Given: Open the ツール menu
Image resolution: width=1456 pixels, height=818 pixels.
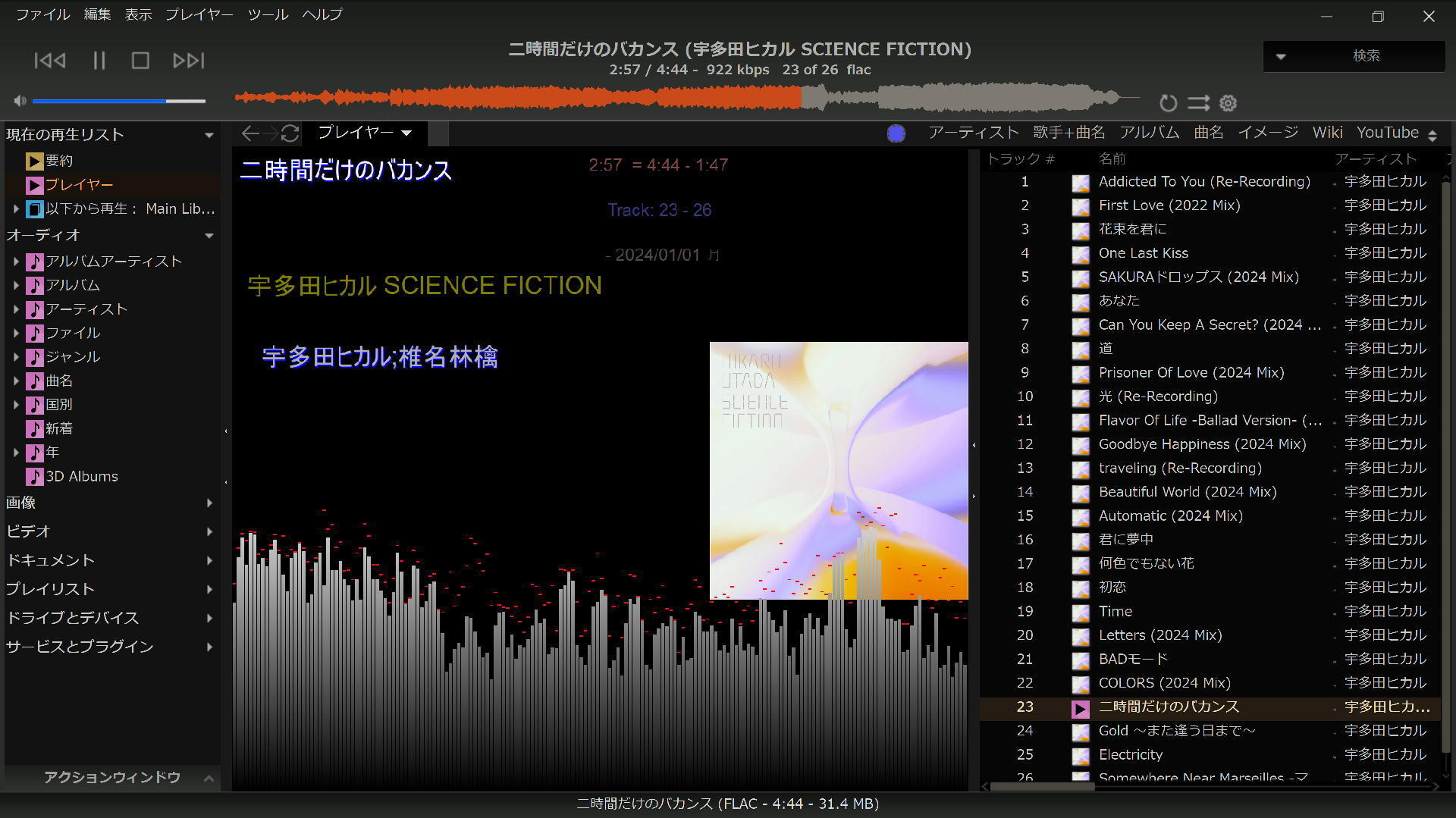Looking at the screenshot, I should click(x=268, y=14).
